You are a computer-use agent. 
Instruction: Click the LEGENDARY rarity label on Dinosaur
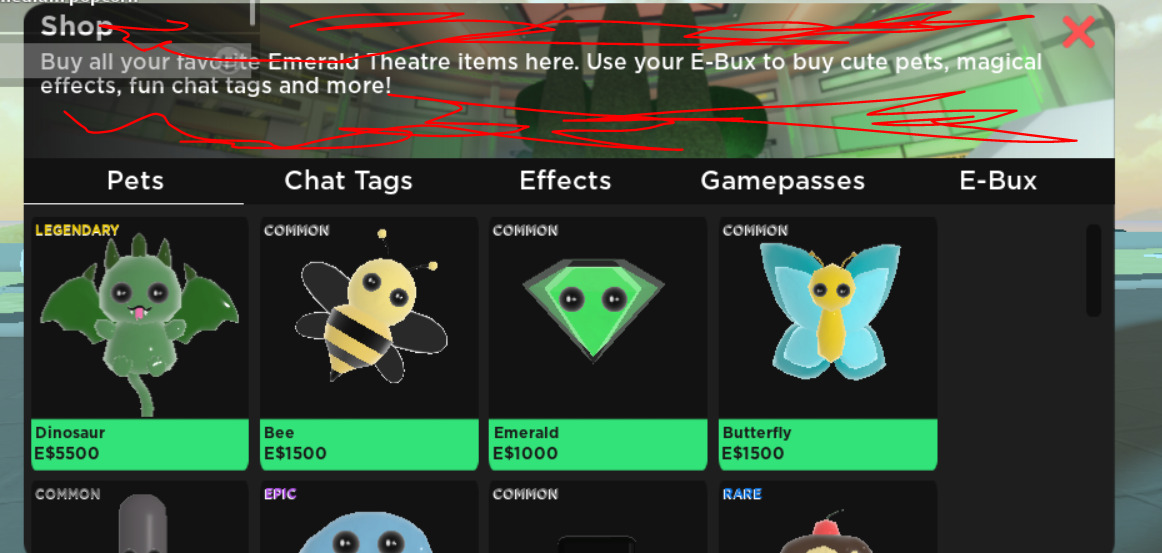(77, 231)
